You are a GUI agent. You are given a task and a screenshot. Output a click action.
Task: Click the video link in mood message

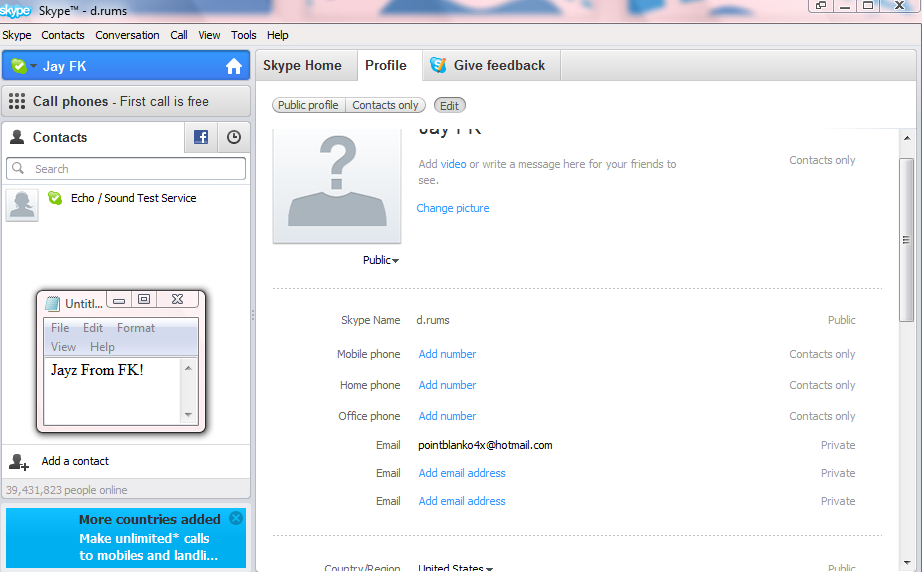(x=453, y=164)
